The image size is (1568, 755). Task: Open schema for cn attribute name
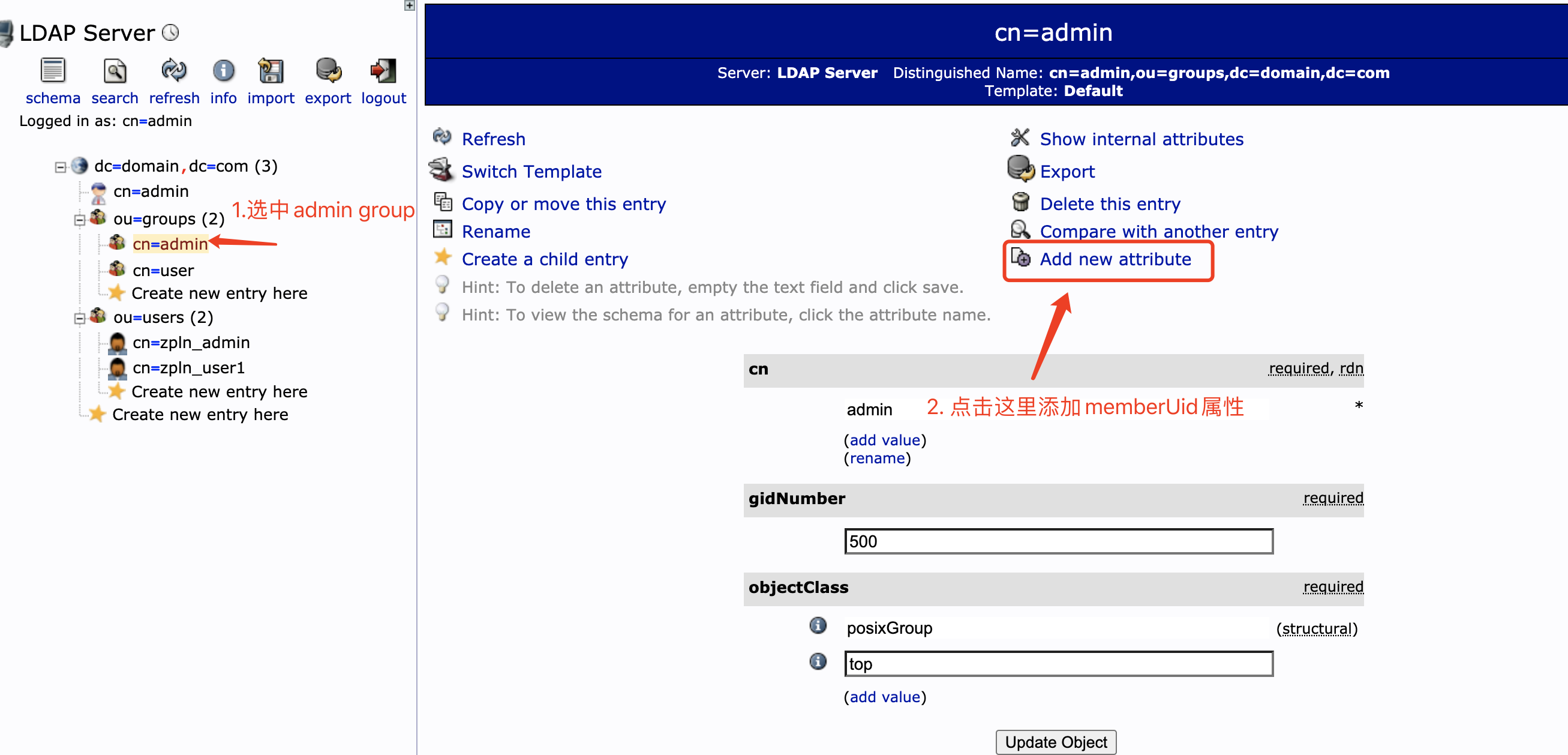758,370
